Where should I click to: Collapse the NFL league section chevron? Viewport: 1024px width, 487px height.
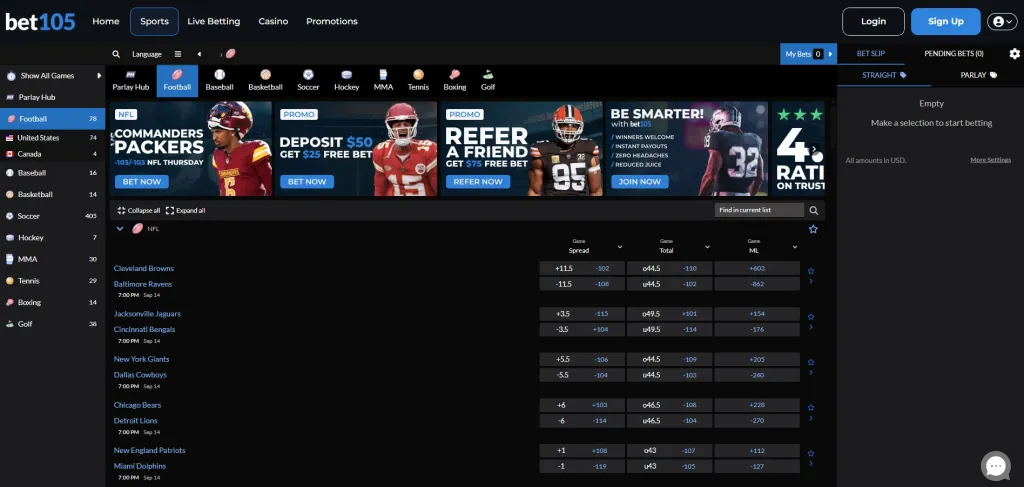[120, 228]
